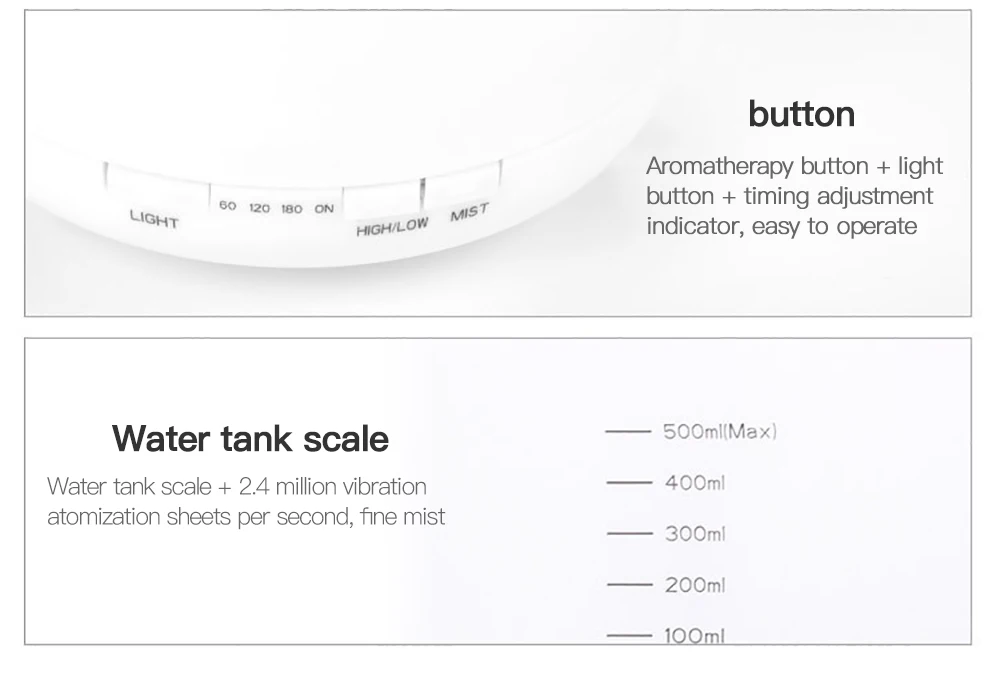Click the LIGHT button label on diffuser

click(154, 219)
